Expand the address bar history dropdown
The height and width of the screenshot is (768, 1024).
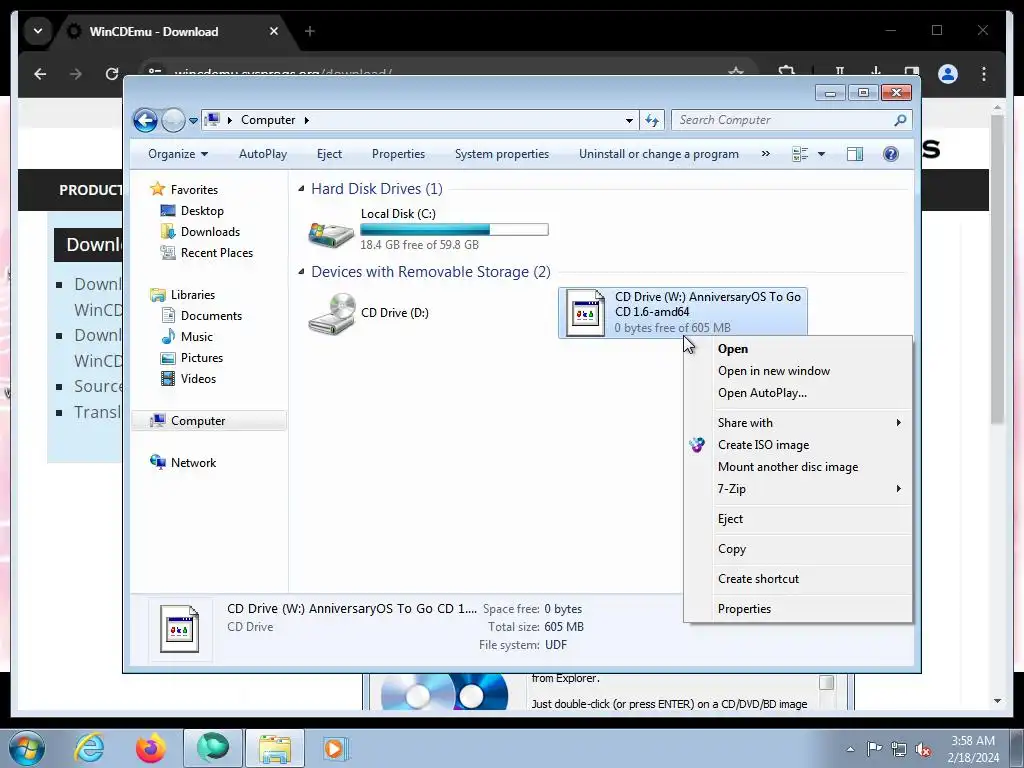tap(629, 120)
